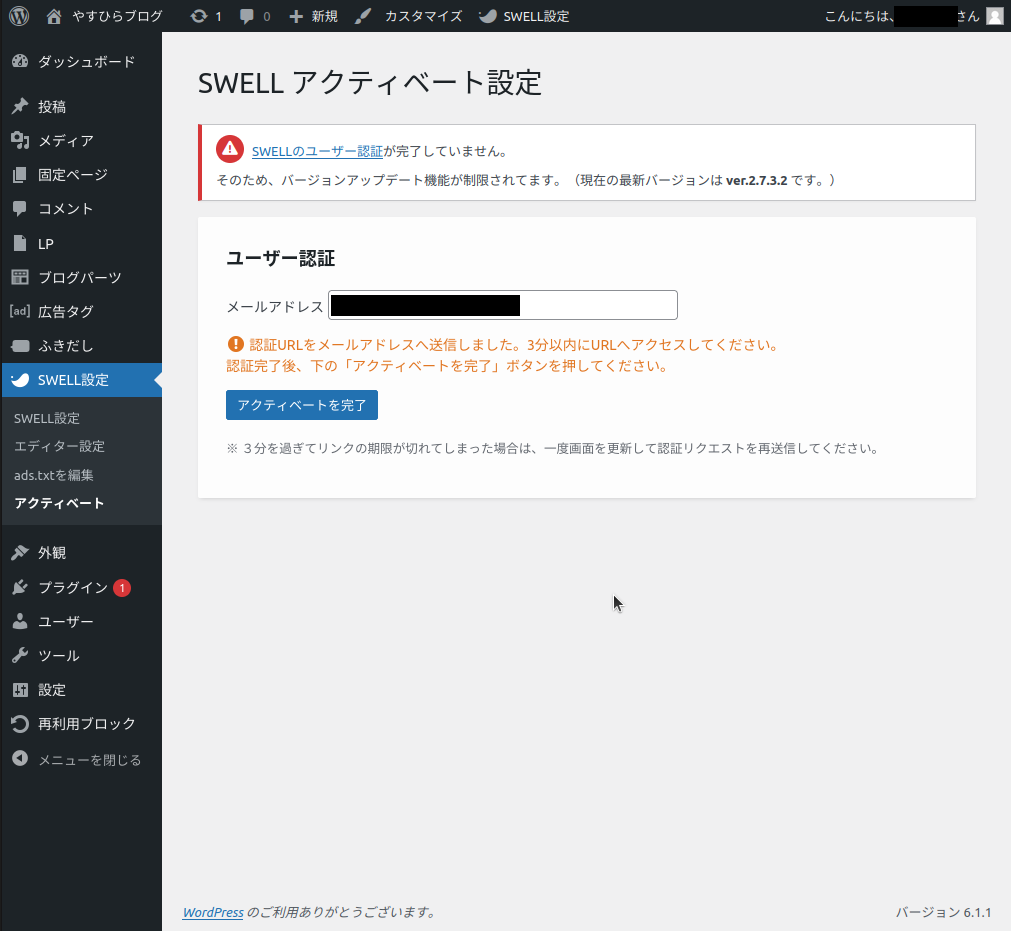Open ads.txtを編集 submenu item
This screenshot has width=1011, height=931.
tap(54, 475)
